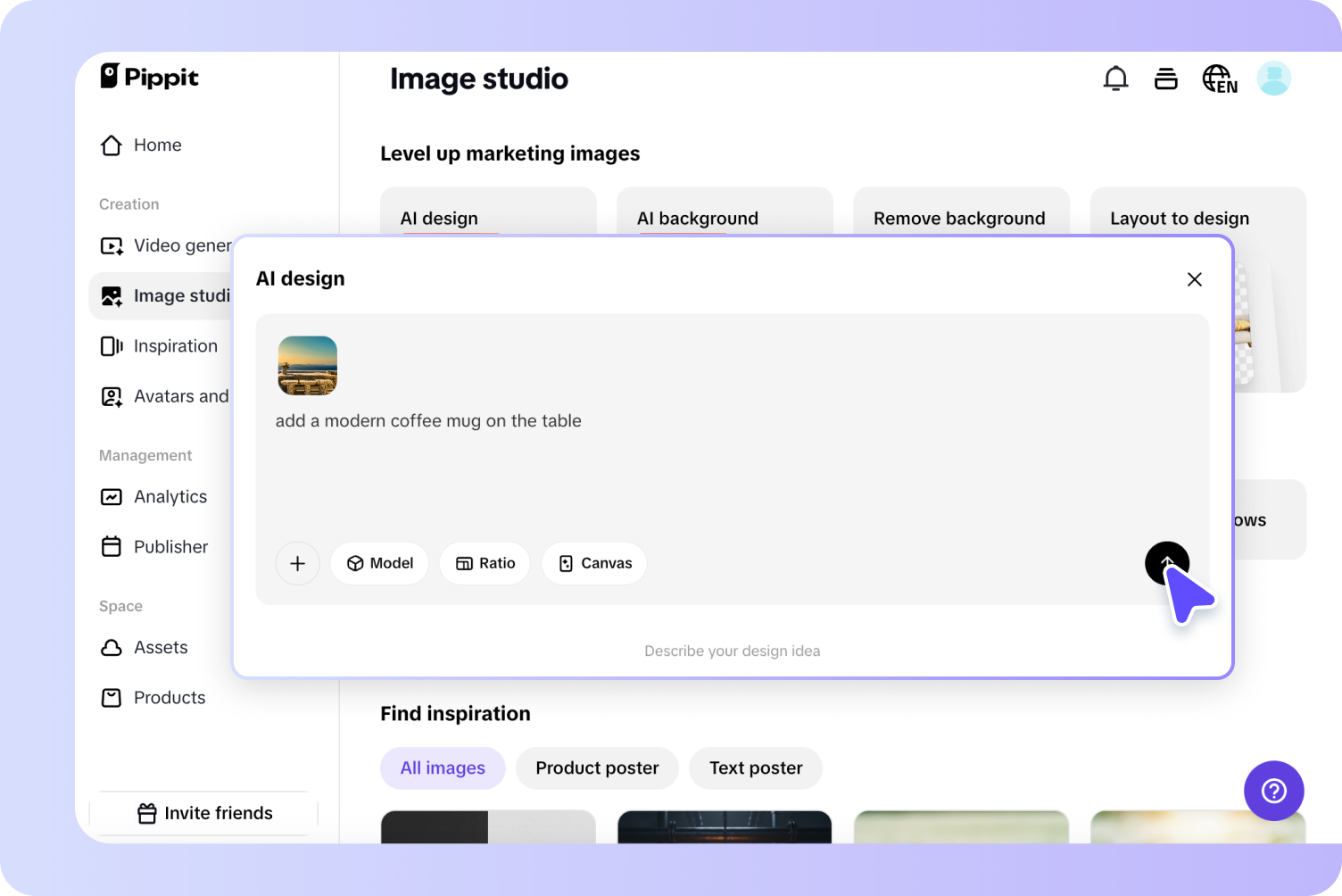Open the Canvas selector

594,563
